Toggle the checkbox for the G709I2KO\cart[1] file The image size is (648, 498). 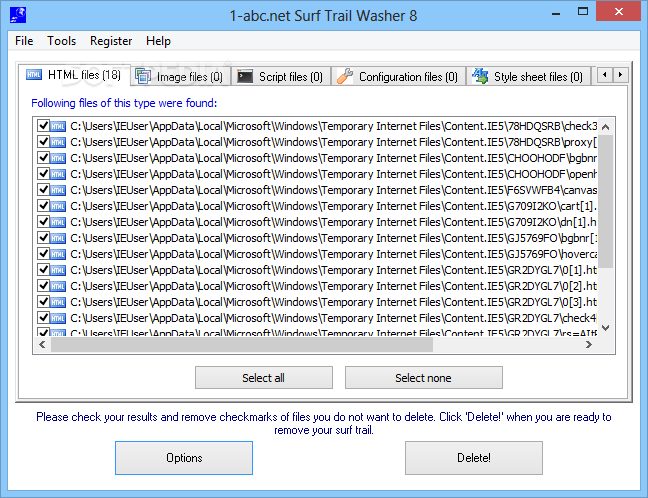(43, 206)
